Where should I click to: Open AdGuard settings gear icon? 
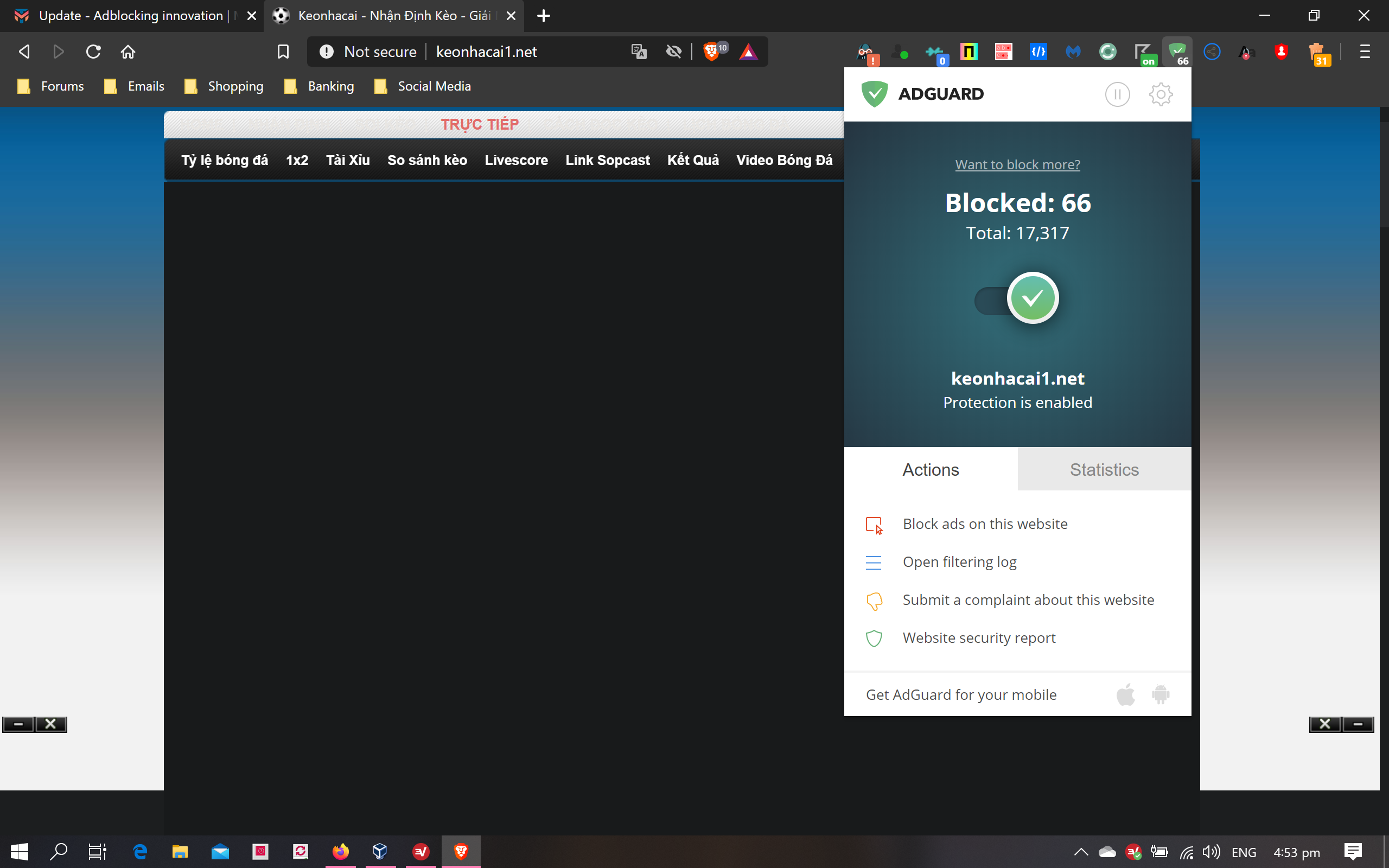pyautogui.click(x=1161, y=94)
